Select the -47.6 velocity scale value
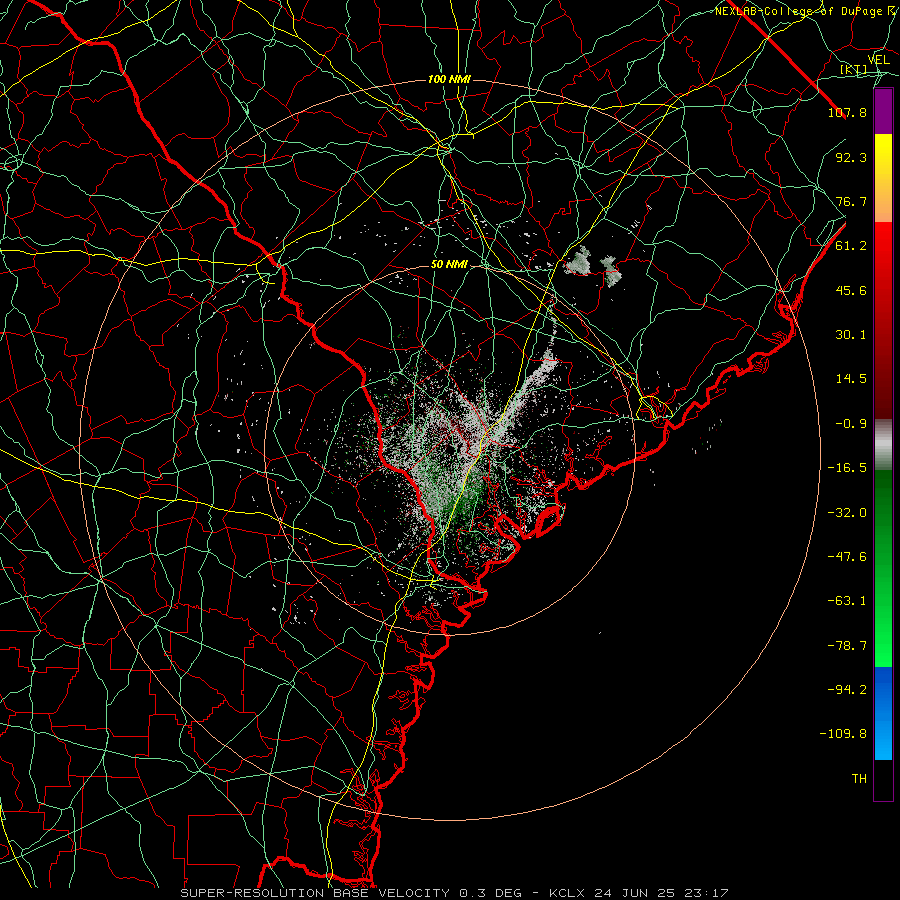 847,557
